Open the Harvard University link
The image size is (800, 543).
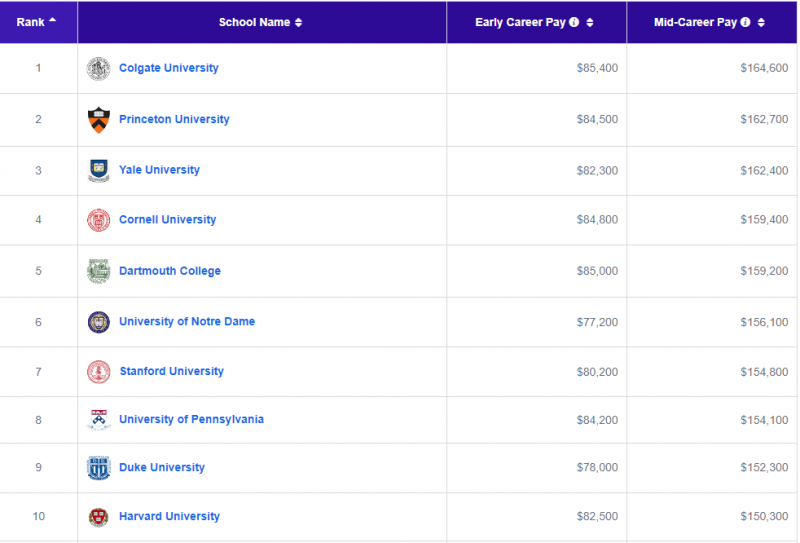(x=169, y=516)
